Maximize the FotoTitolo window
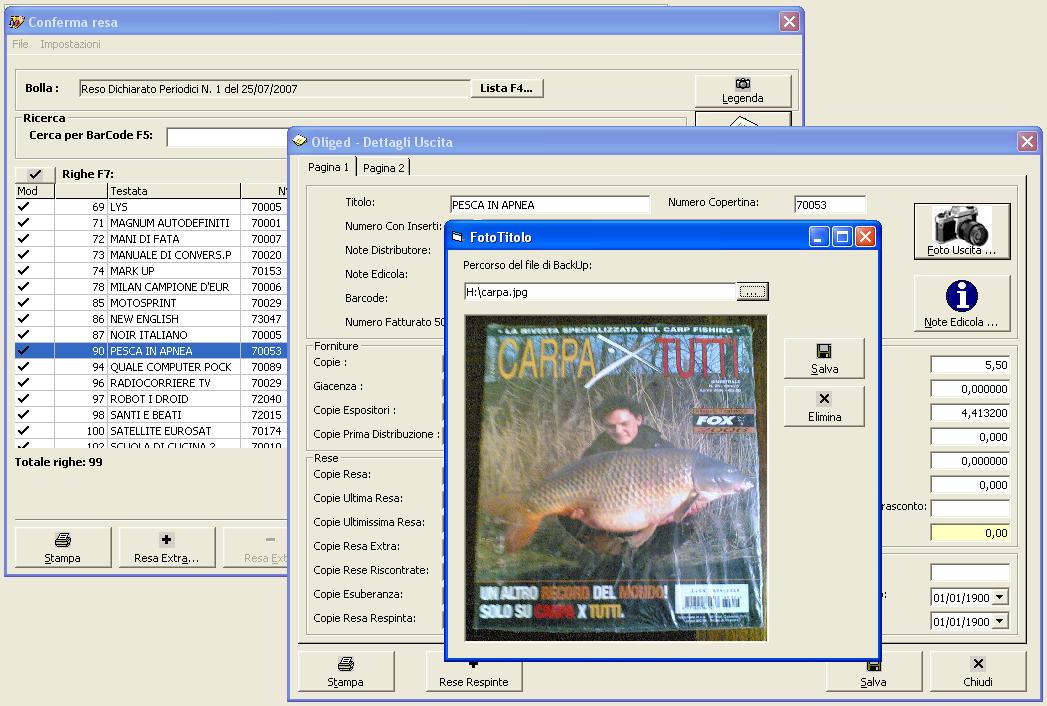The image size is (1047, 706). pos(843,236)
